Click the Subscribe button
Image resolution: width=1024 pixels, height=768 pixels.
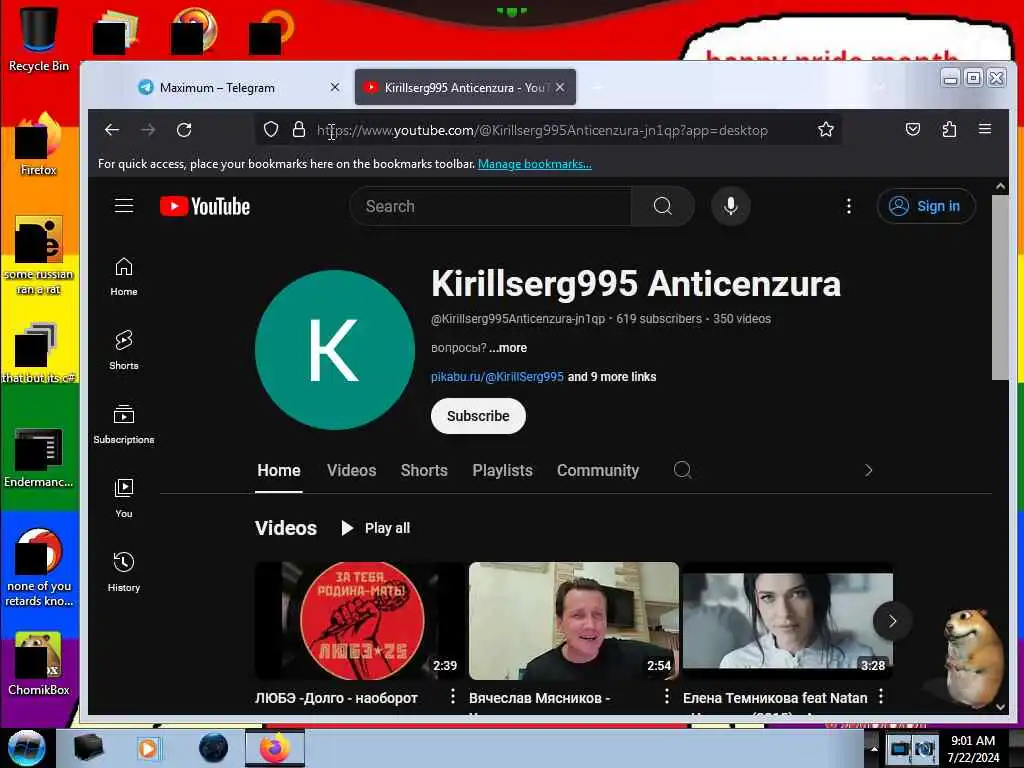[478, 416]
